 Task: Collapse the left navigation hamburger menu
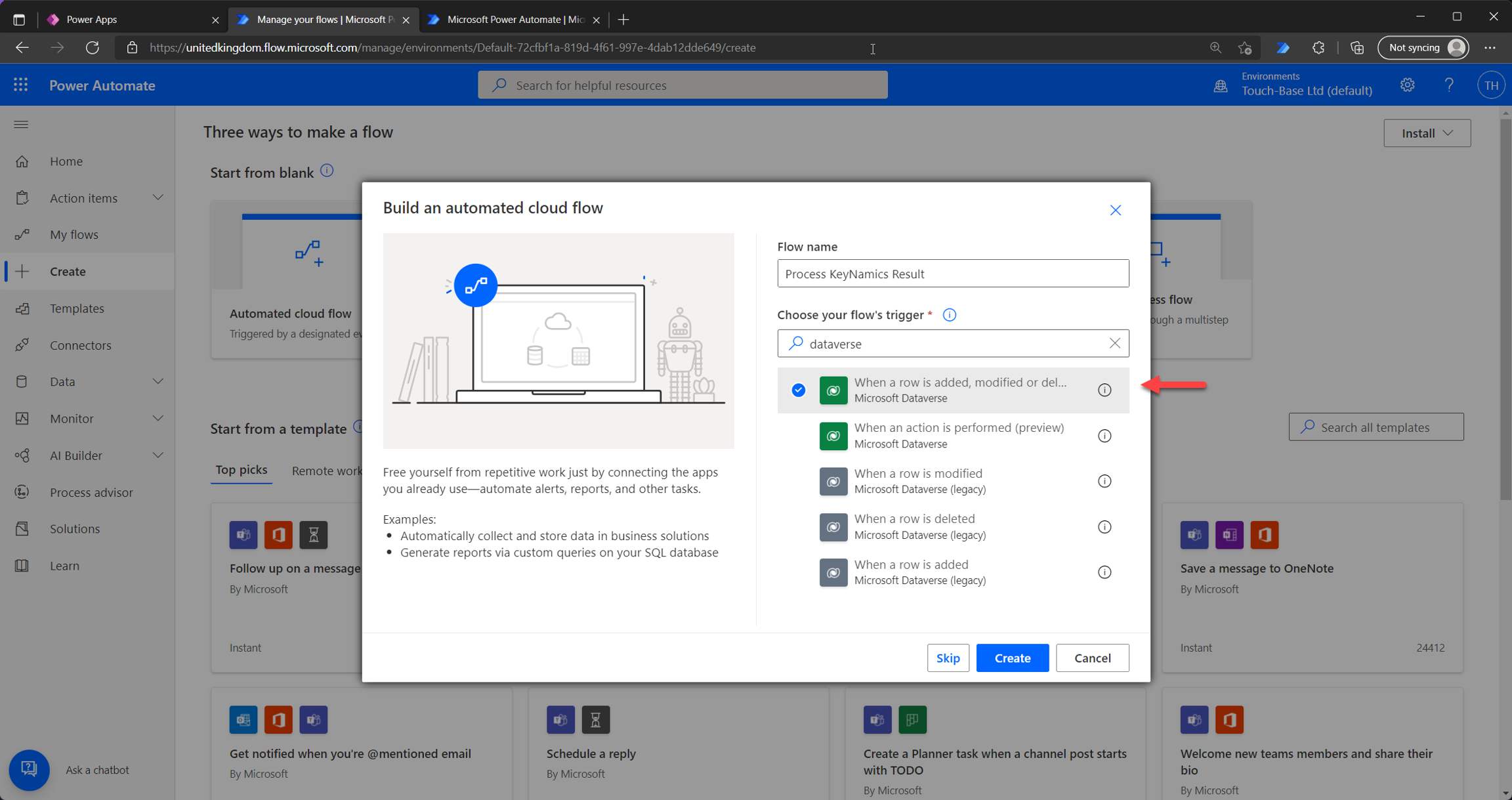point(21,124)
